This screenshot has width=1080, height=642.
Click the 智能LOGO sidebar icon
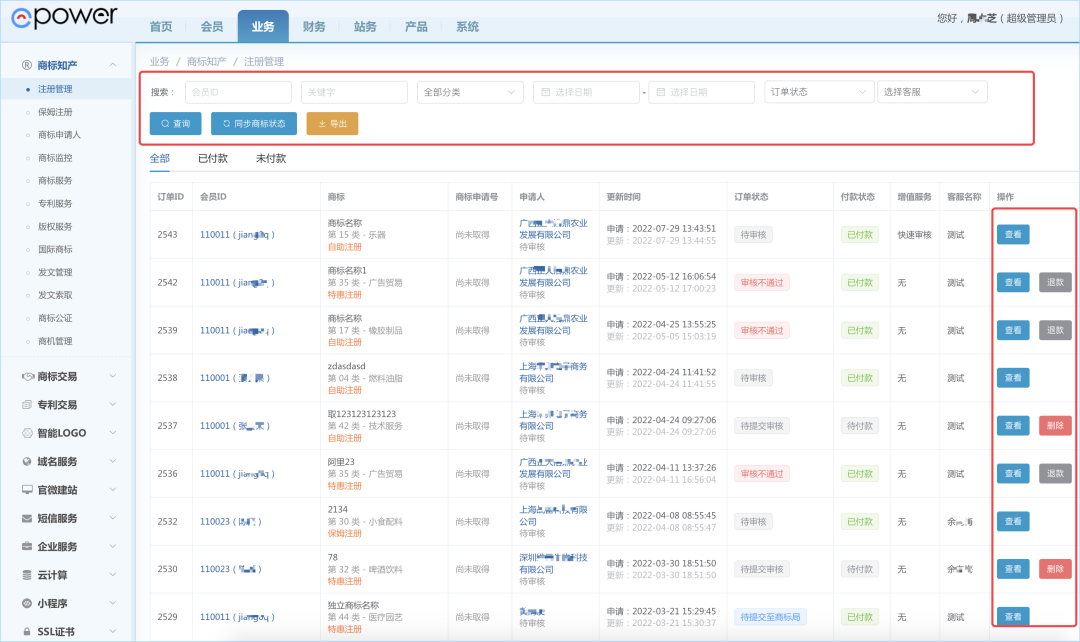pos(27,433)
